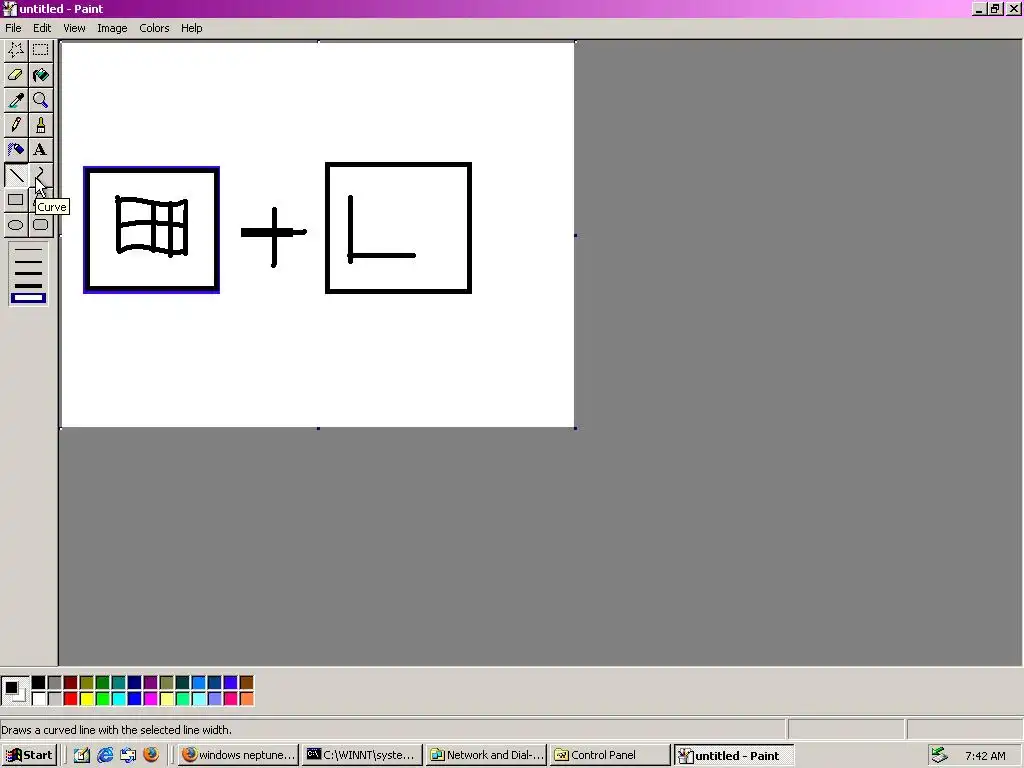Click the Paint icon in title bar

[9, 8]
